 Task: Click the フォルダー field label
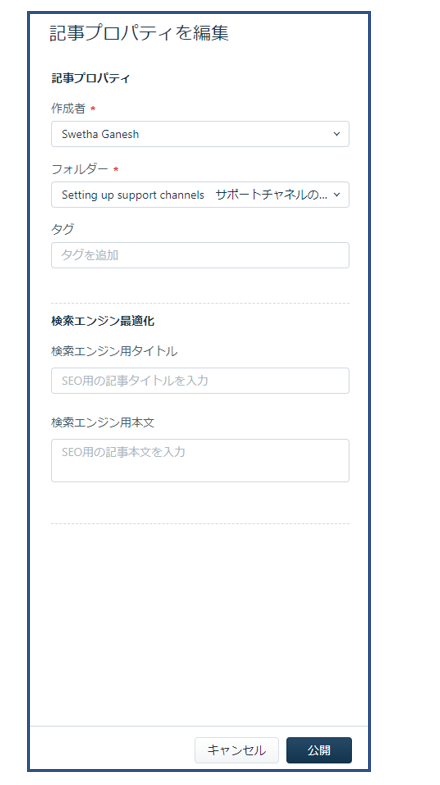point(80,169)
